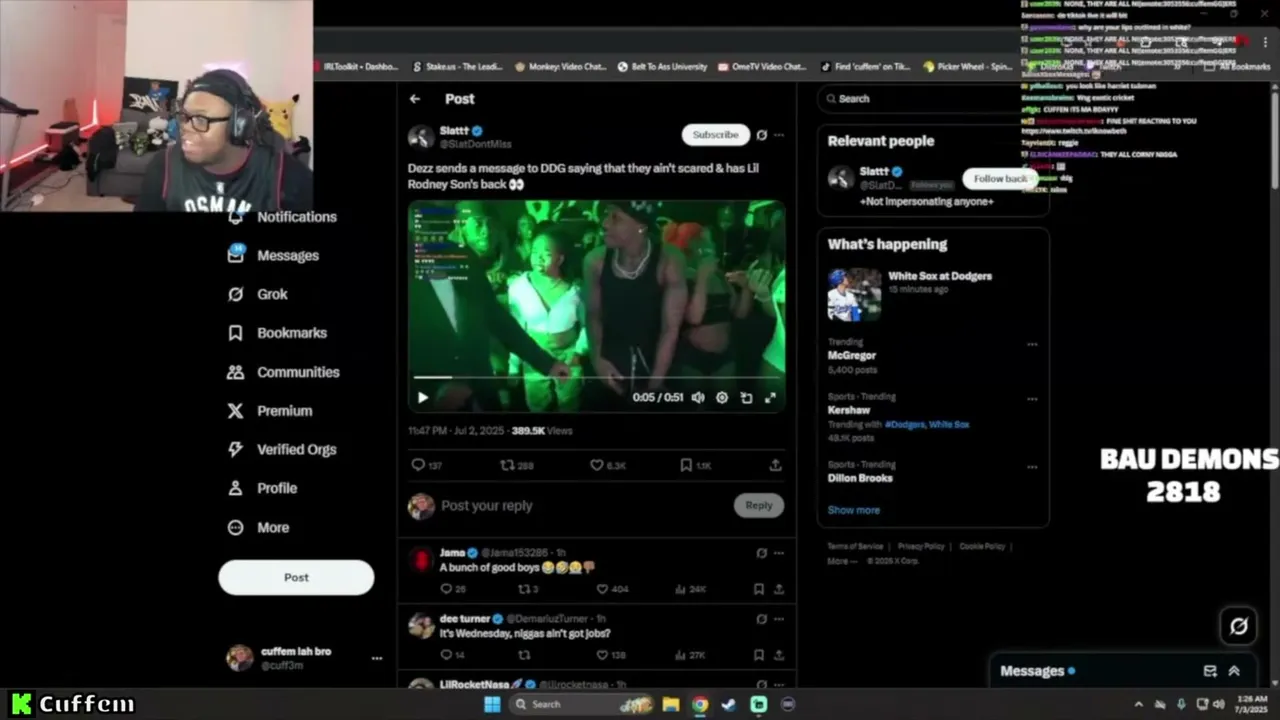
Task: Open more options on Slattt's post
Action: pyautogui.click(x=779, y=135)
